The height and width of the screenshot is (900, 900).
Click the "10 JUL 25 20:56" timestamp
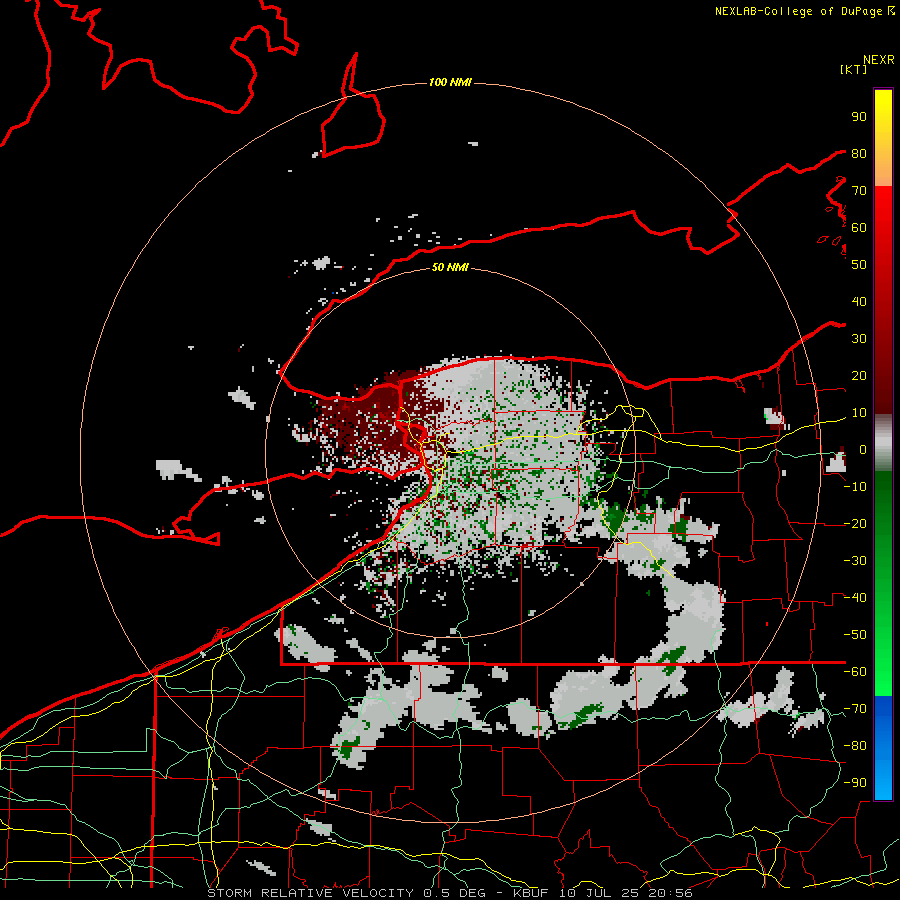[626, 893]
